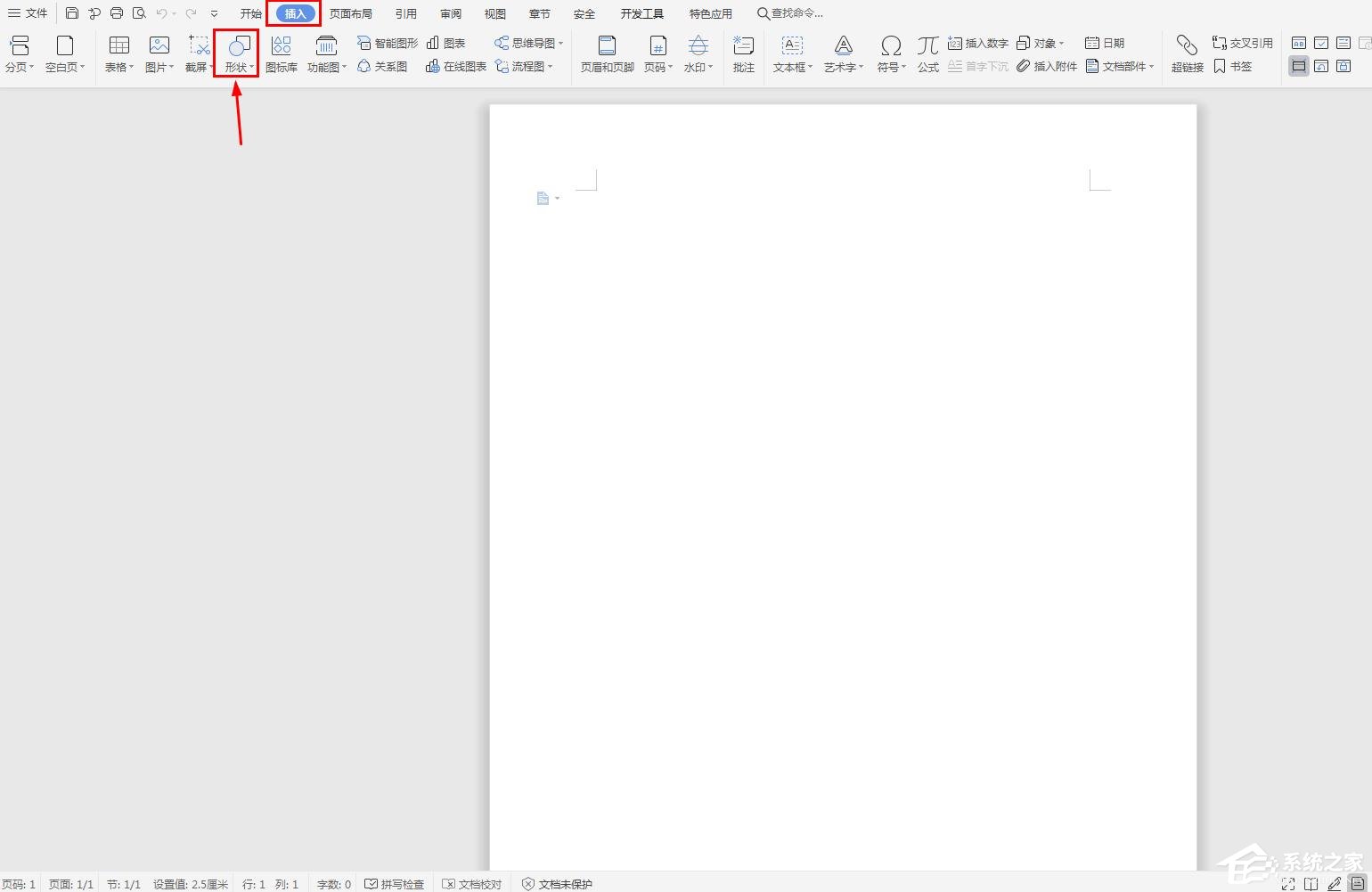Add a 批注 comment
Viewport: 1372px width, 892px height.
click(x=743, y=53)
